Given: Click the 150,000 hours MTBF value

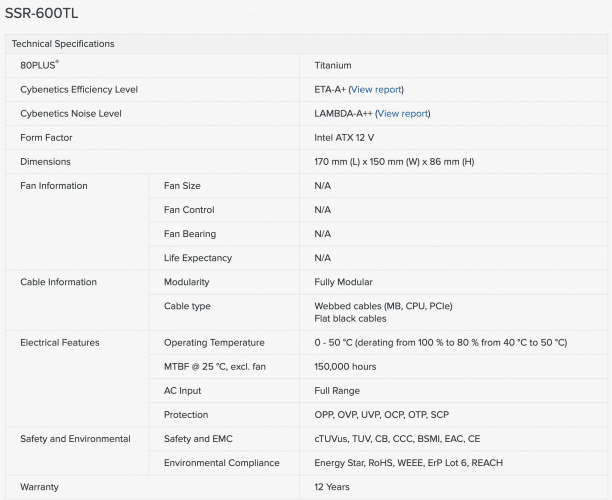Looking at the screenshot, I should (x=345, y=366).
